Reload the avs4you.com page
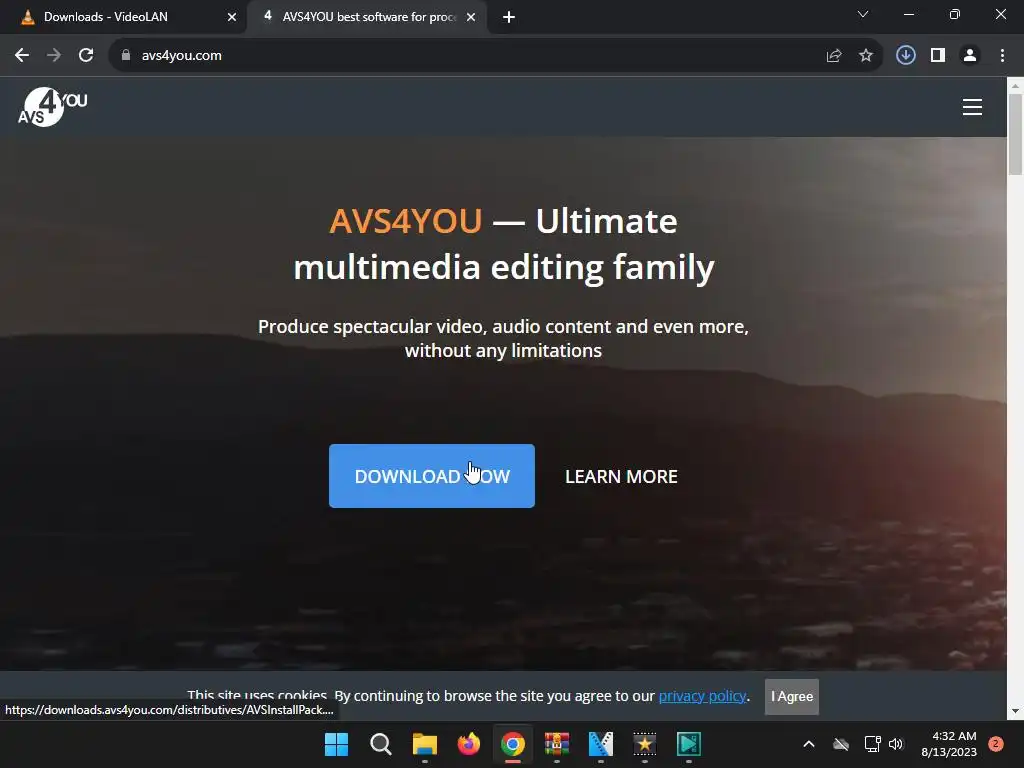This screenshot has height=768, width=1024. [86, 56]
